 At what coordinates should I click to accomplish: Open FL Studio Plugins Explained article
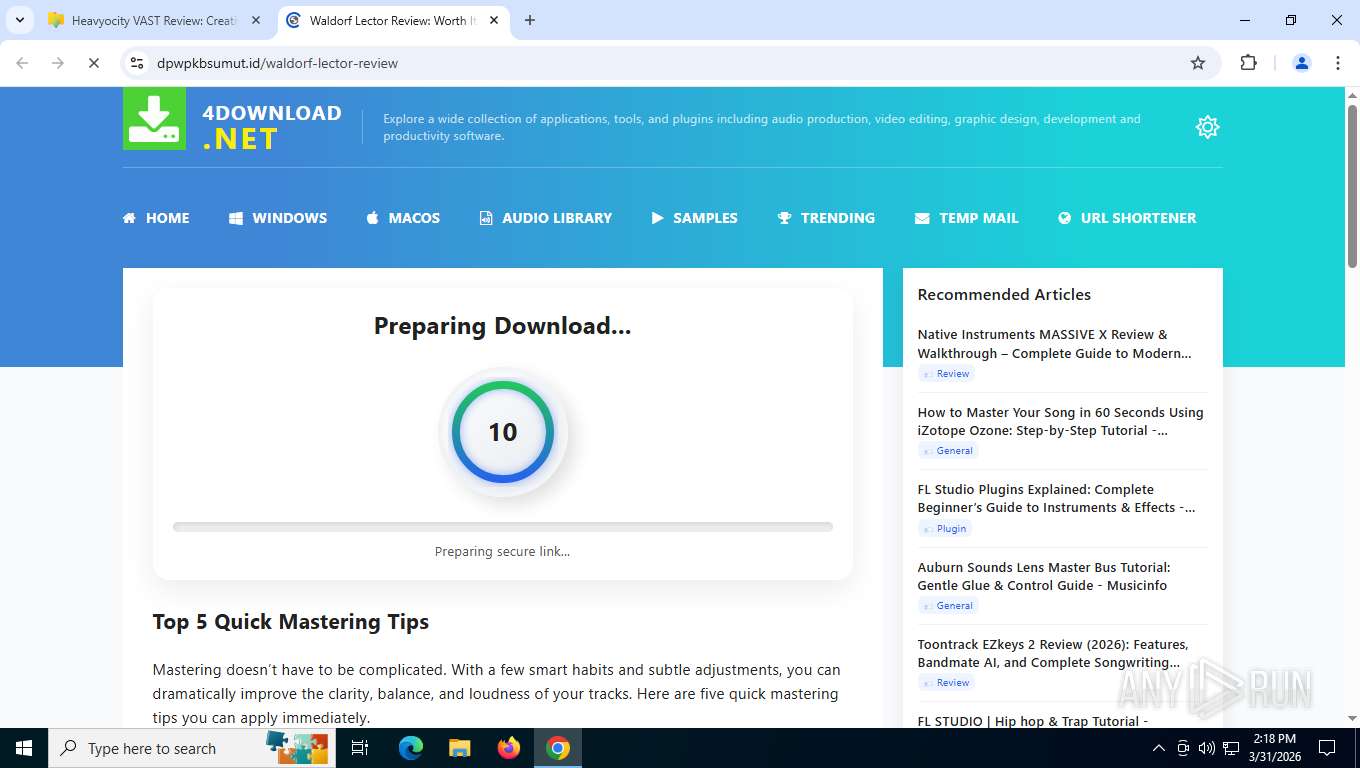[x=1056, y=498]
